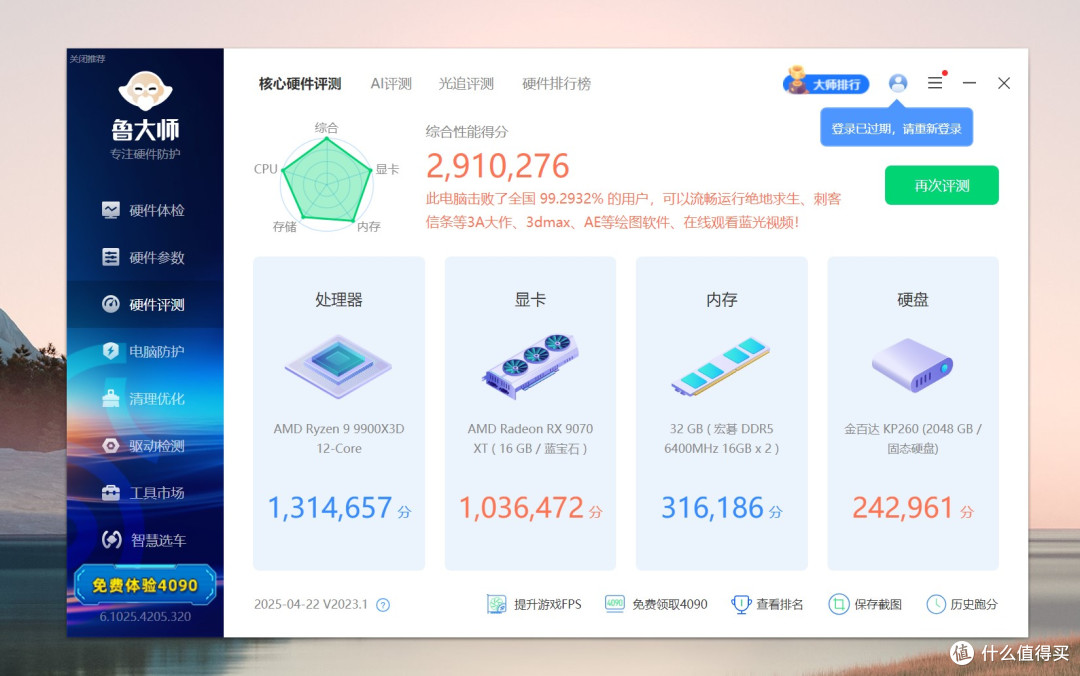1080x676 pixels.
Task: Switch to the 硬件排行榜 tab
Action: coord(557,84)
